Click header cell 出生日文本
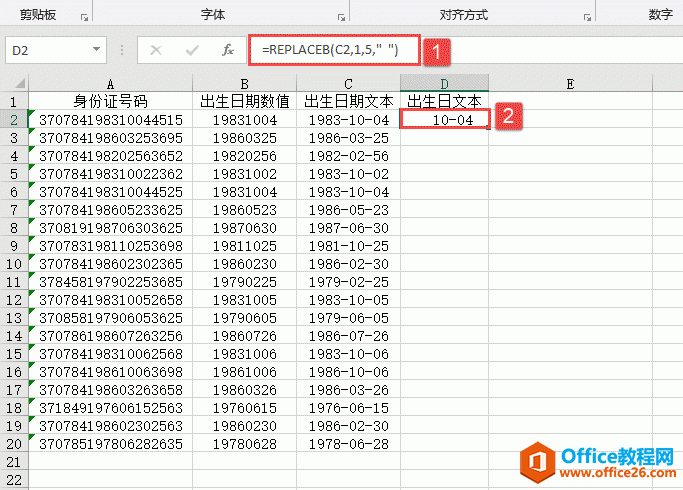The height and width of the screenshot is (490, 683). point(444,101)
